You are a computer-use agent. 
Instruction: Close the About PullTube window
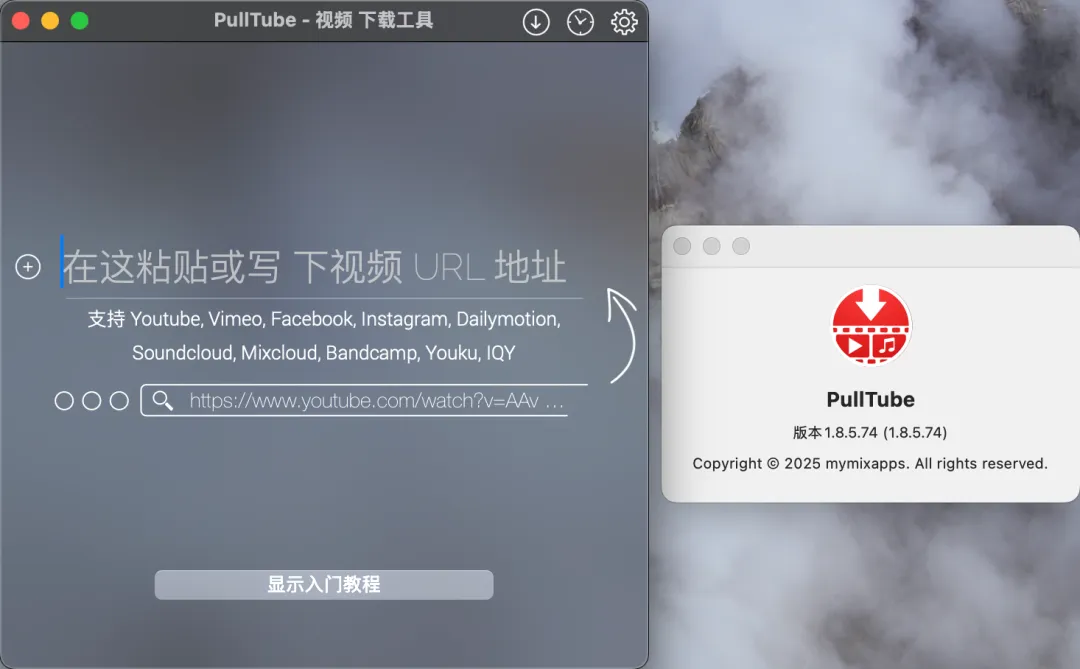682,246
